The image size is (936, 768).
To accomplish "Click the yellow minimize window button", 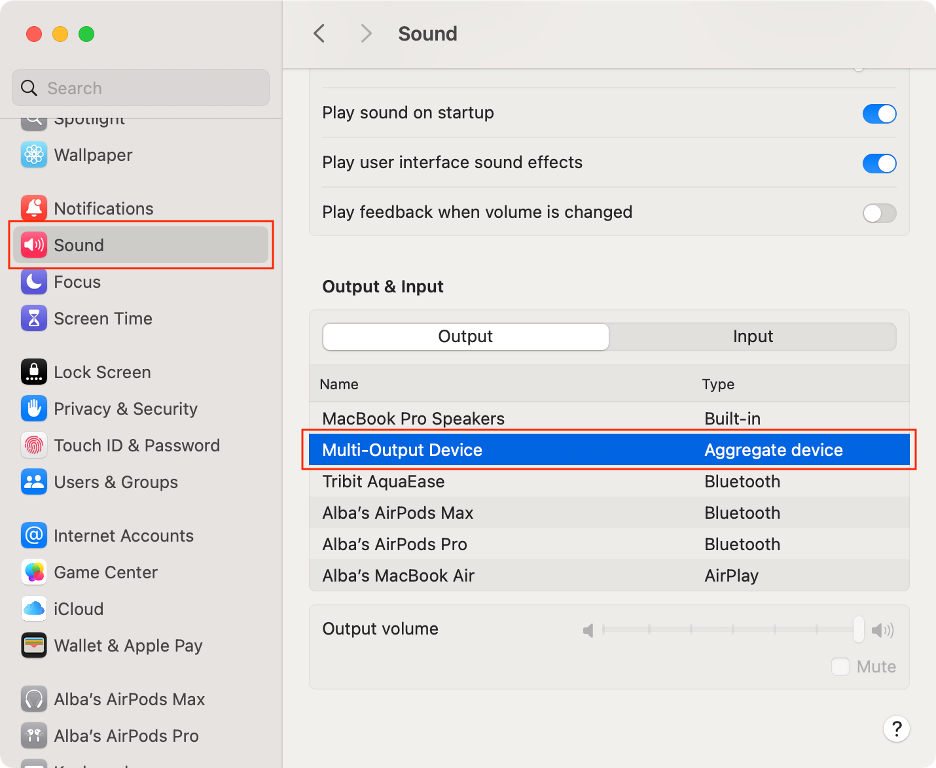I will click(60, 34).
